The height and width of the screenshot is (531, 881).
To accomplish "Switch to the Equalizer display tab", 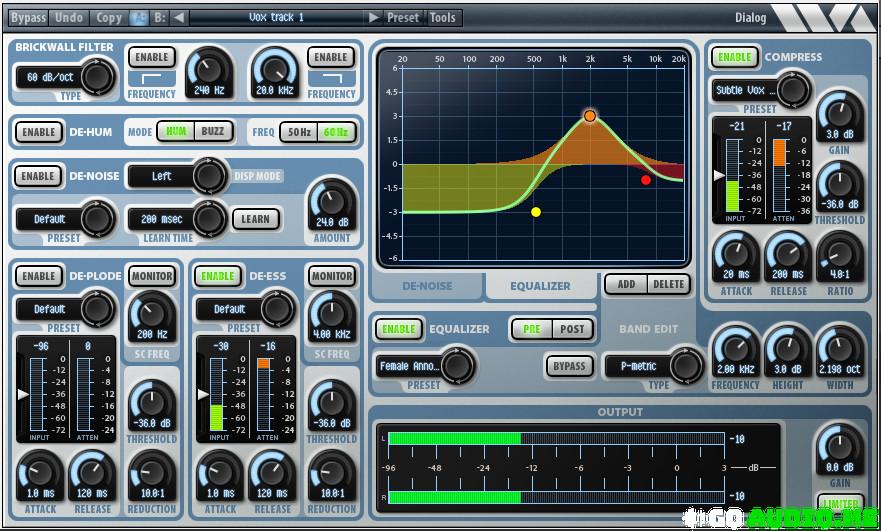I will pos(540,286).
